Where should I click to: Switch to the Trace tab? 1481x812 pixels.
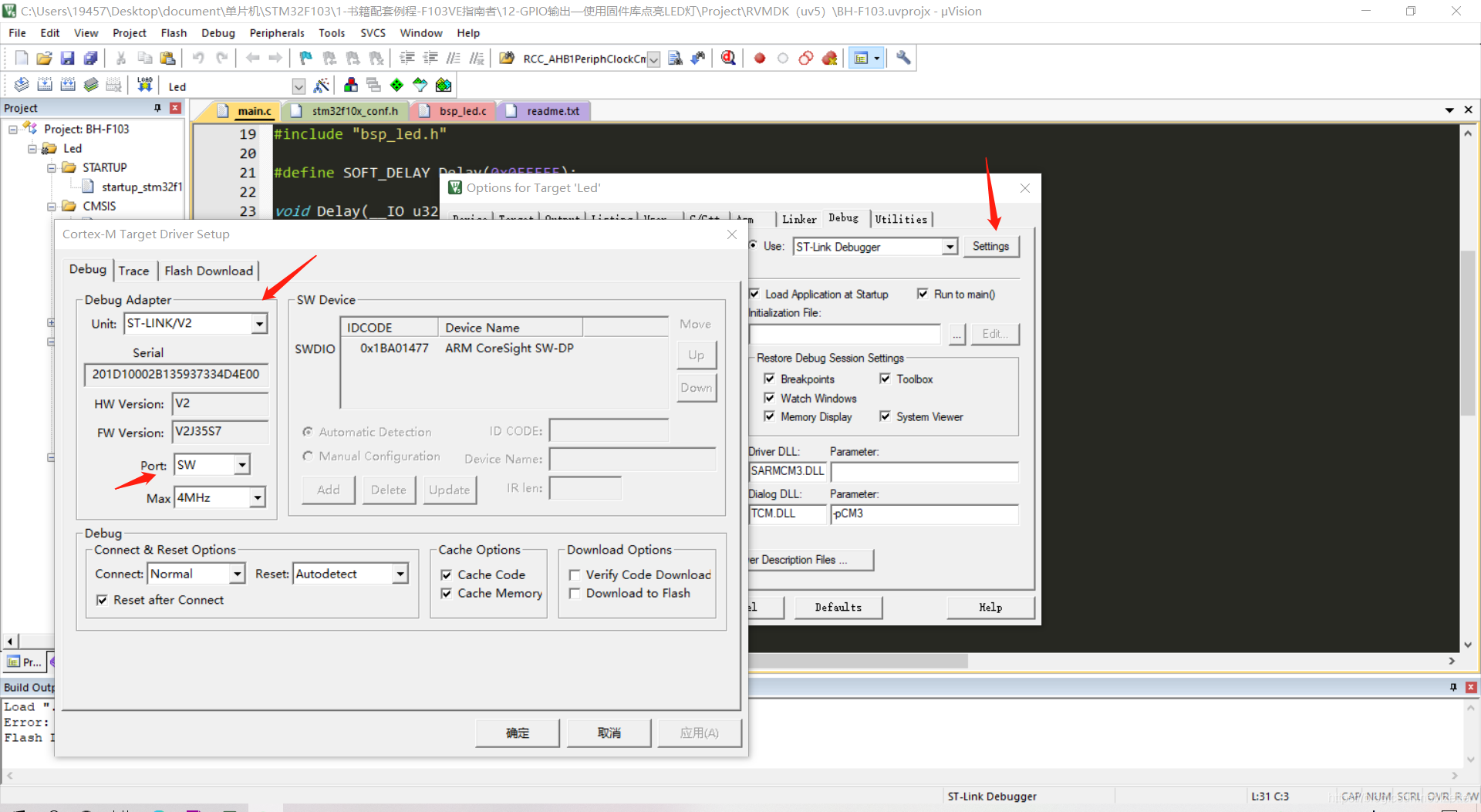coord(133,271)
